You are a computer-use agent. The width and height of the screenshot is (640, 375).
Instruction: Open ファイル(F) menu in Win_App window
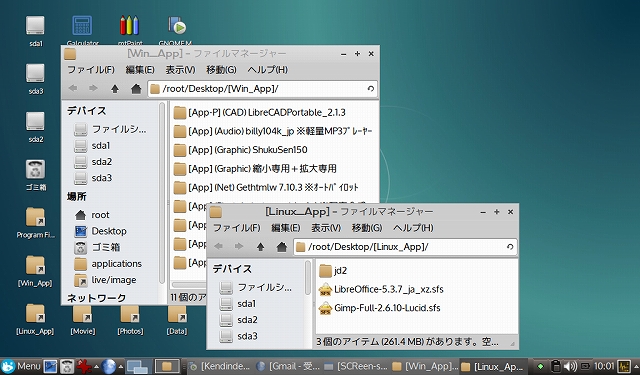pyautogui.click(x=91, y=70)
